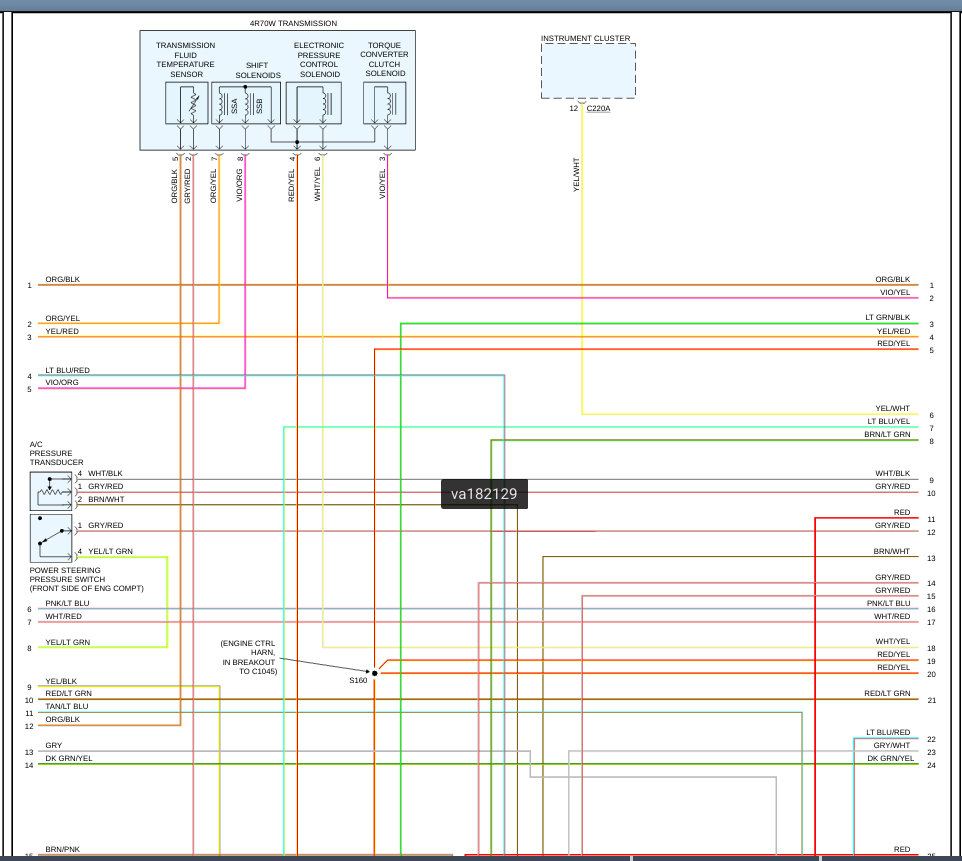
Task: Click the RED wire label at right pin 11
Action: click(902, 512)
